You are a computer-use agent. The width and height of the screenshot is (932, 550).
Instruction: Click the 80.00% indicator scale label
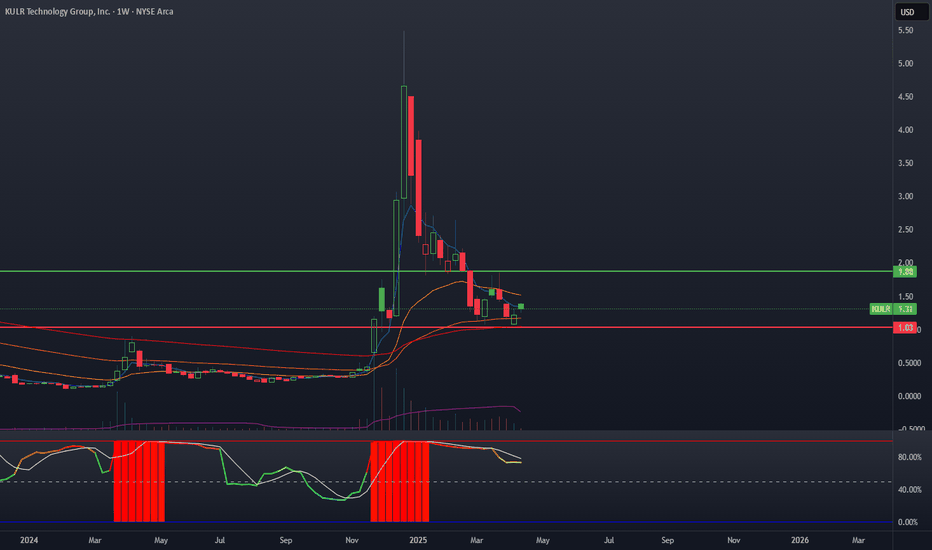click(x=909, y=457)
